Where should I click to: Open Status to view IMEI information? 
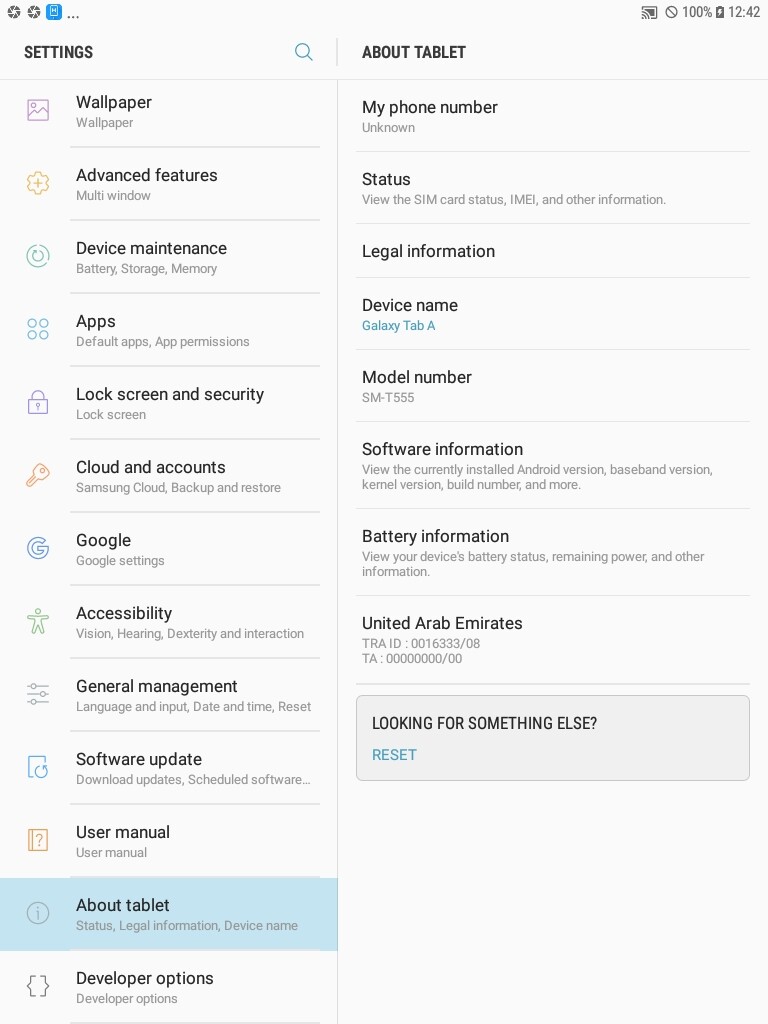(552, 188)
